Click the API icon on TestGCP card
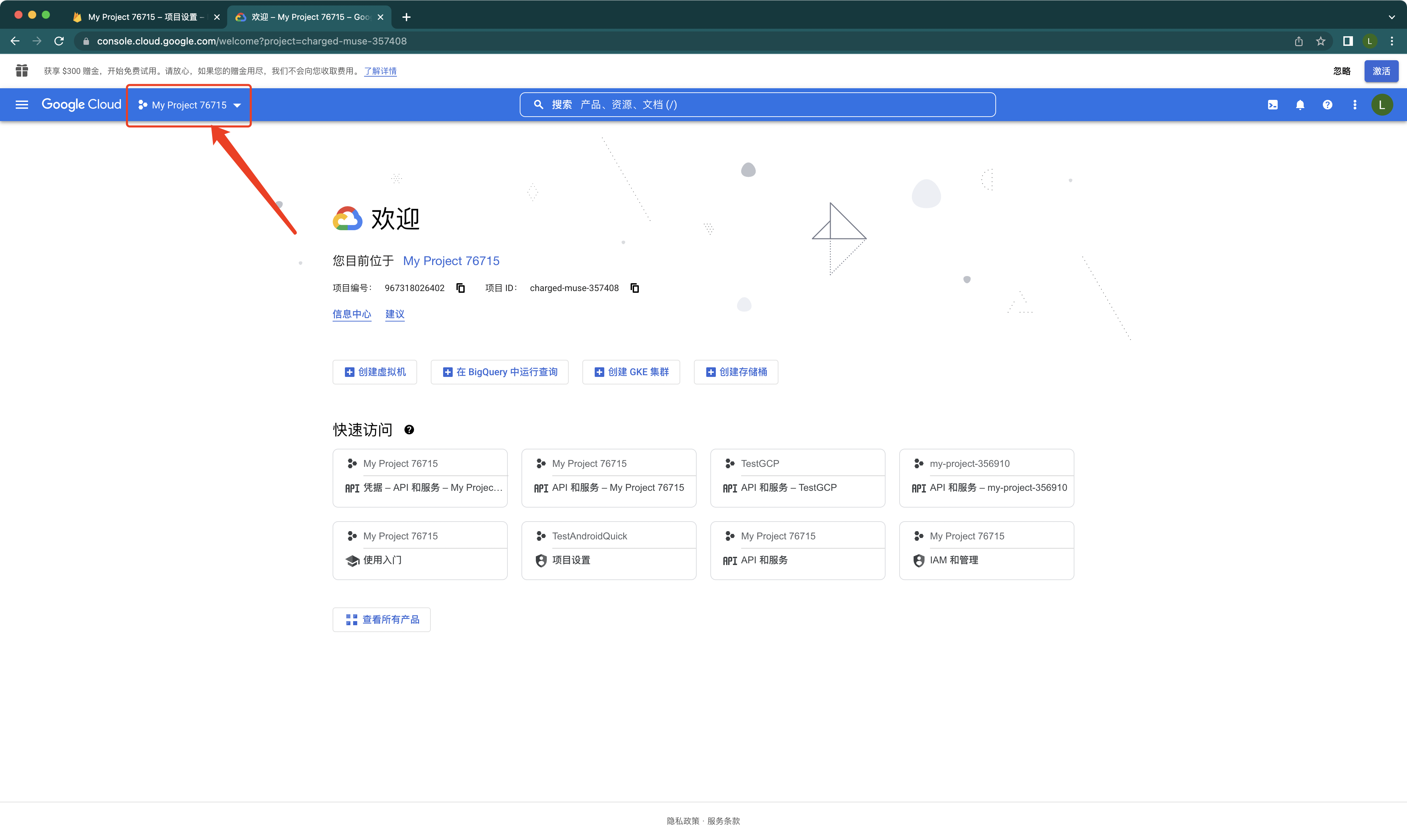 [x=730, y=488]
